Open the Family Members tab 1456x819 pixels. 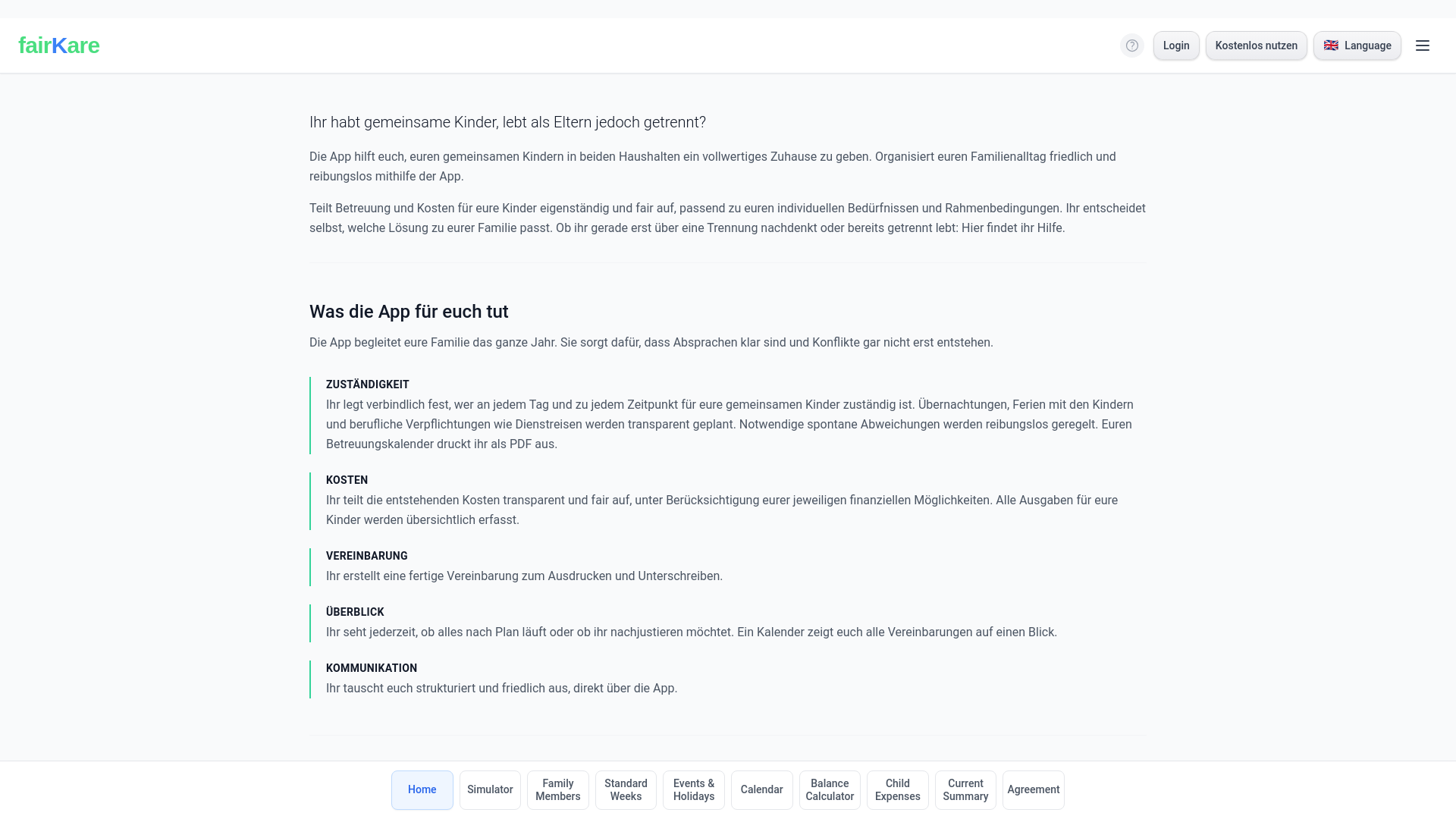pyautogui.click(x=558, y=790)
